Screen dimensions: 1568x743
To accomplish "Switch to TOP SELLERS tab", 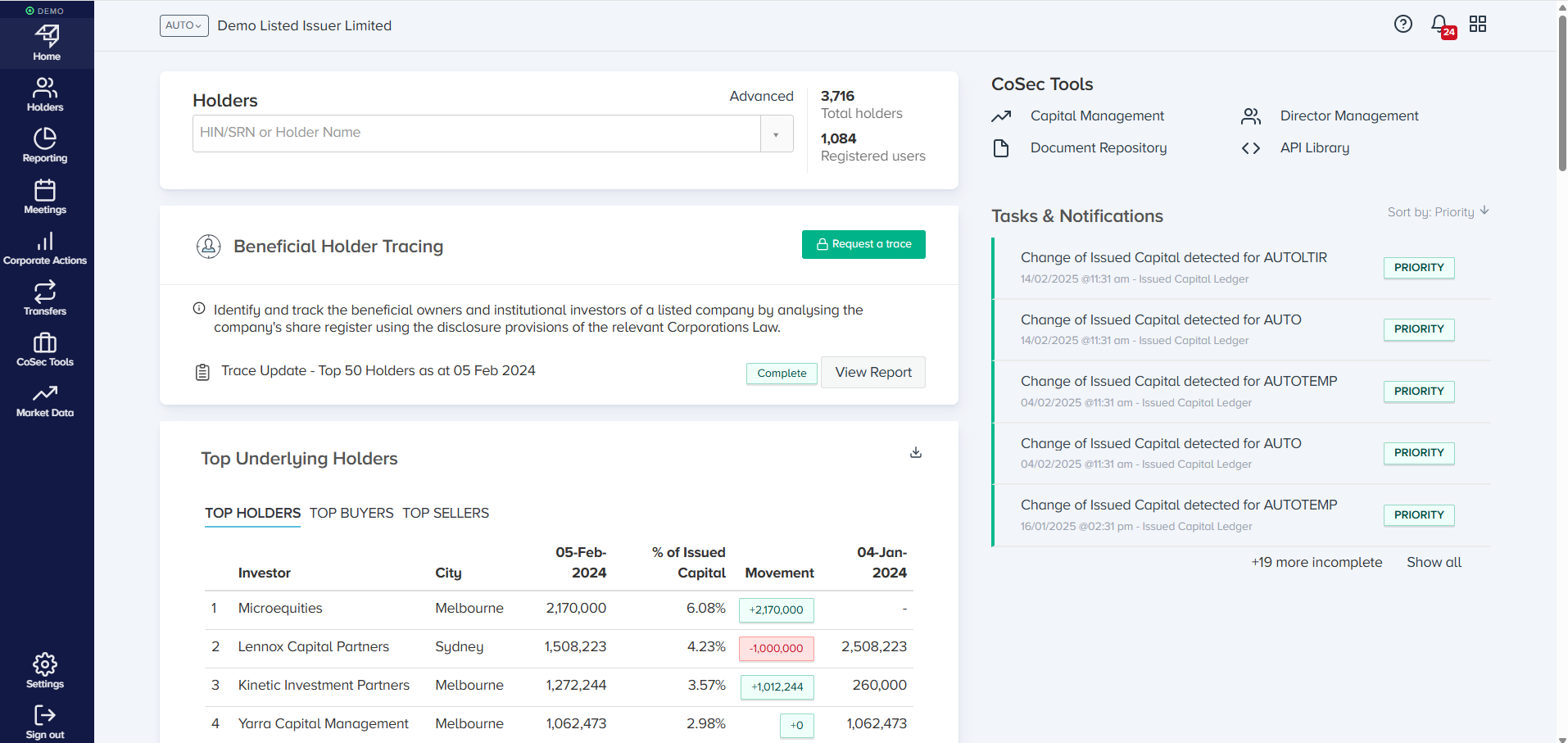I will [x=446, y=513].
